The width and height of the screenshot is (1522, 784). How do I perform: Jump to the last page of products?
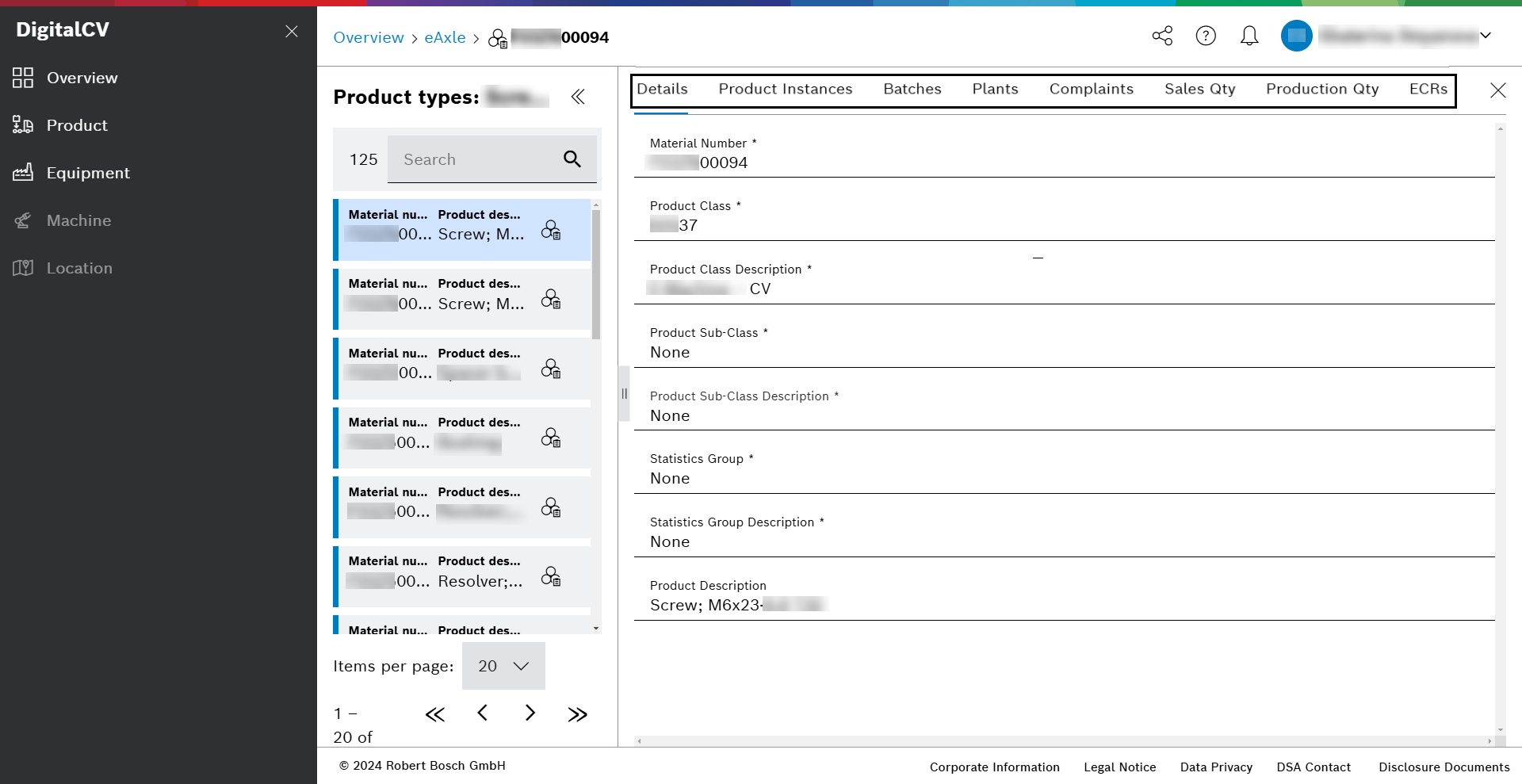click(x=578, y=713)
